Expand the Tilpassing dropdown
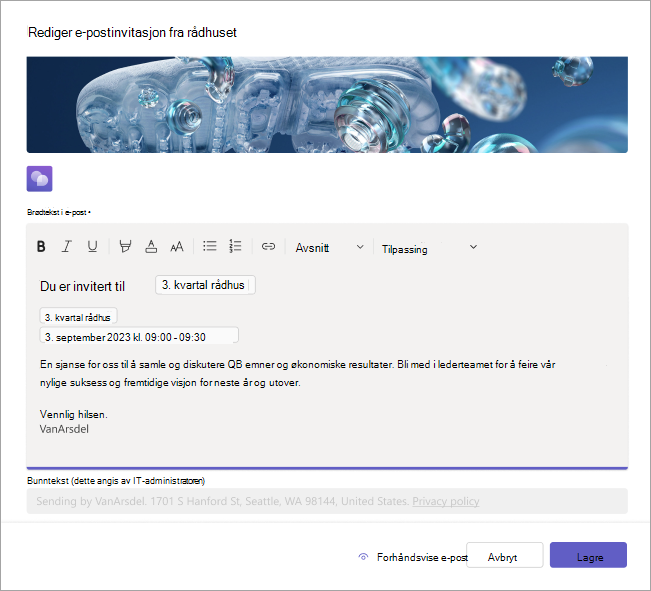Screen dimensions: 651x591 pyautogui.click(x=429, y=248)
